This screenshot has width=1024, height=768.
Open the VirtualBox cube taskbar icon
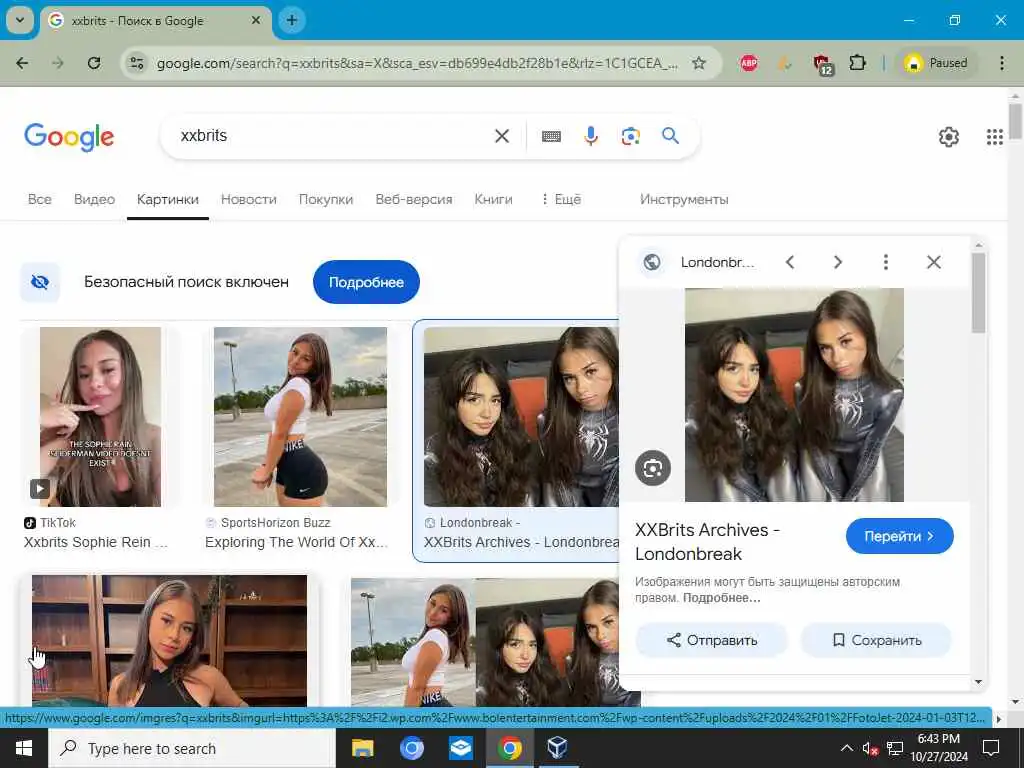pos(557,748)
